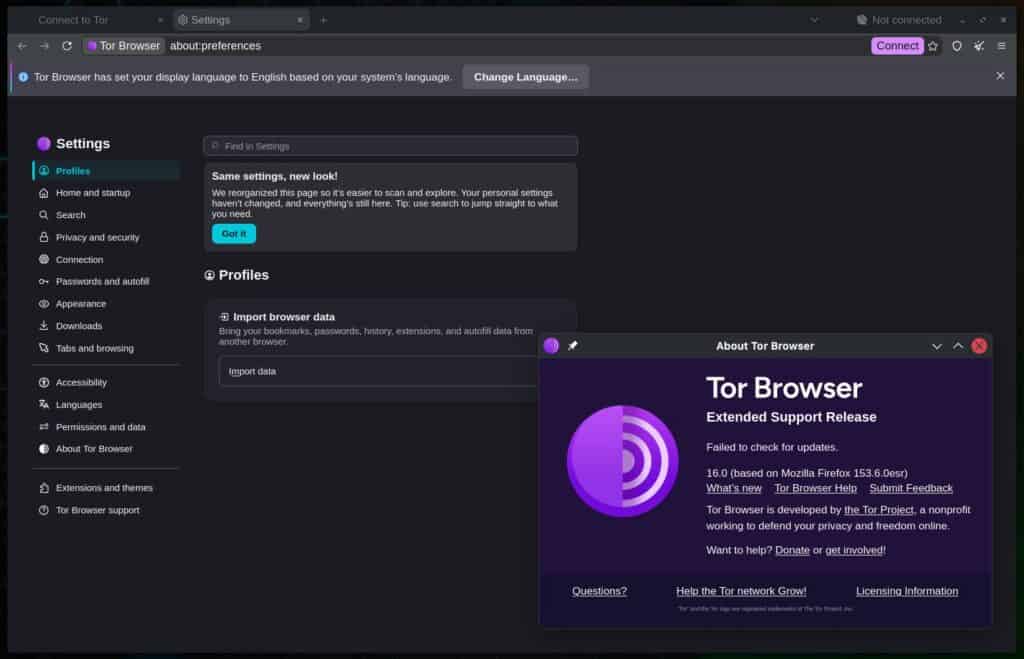Open Connection settings in sidebar
Viewport: 1024px width, 659px height.
click(106, 259)
